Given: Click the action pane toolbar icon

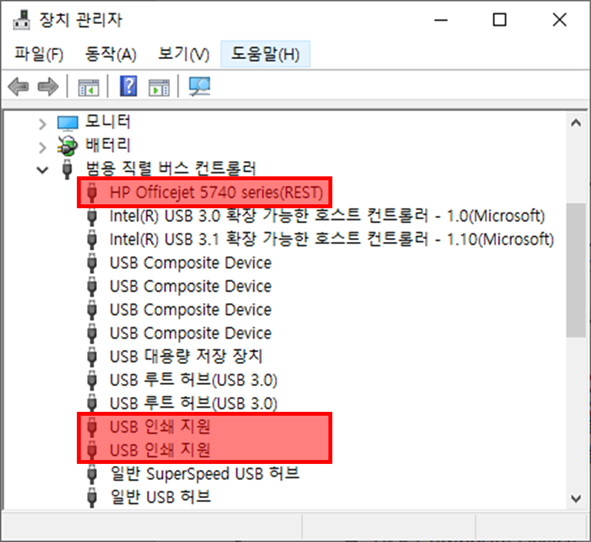Looking at the screenshot, I should coord(159,87).
